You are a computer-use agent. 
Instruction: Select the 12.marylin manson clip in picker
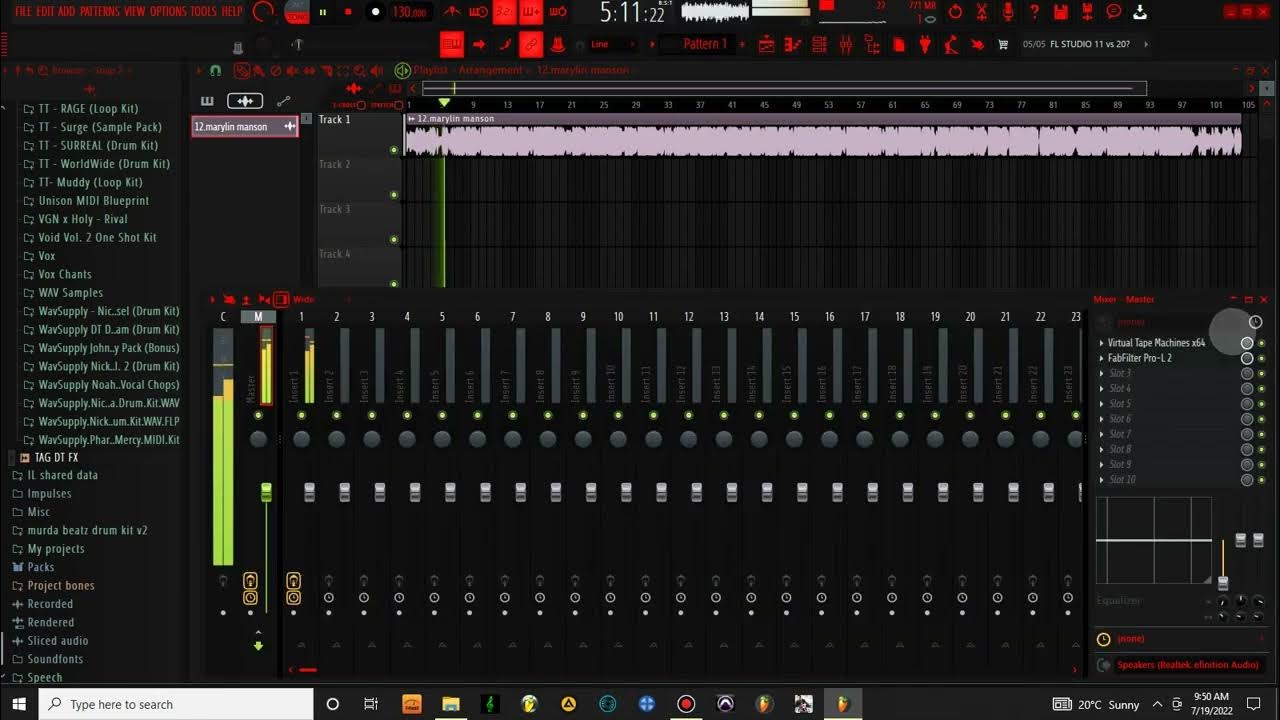pos(245,127)
